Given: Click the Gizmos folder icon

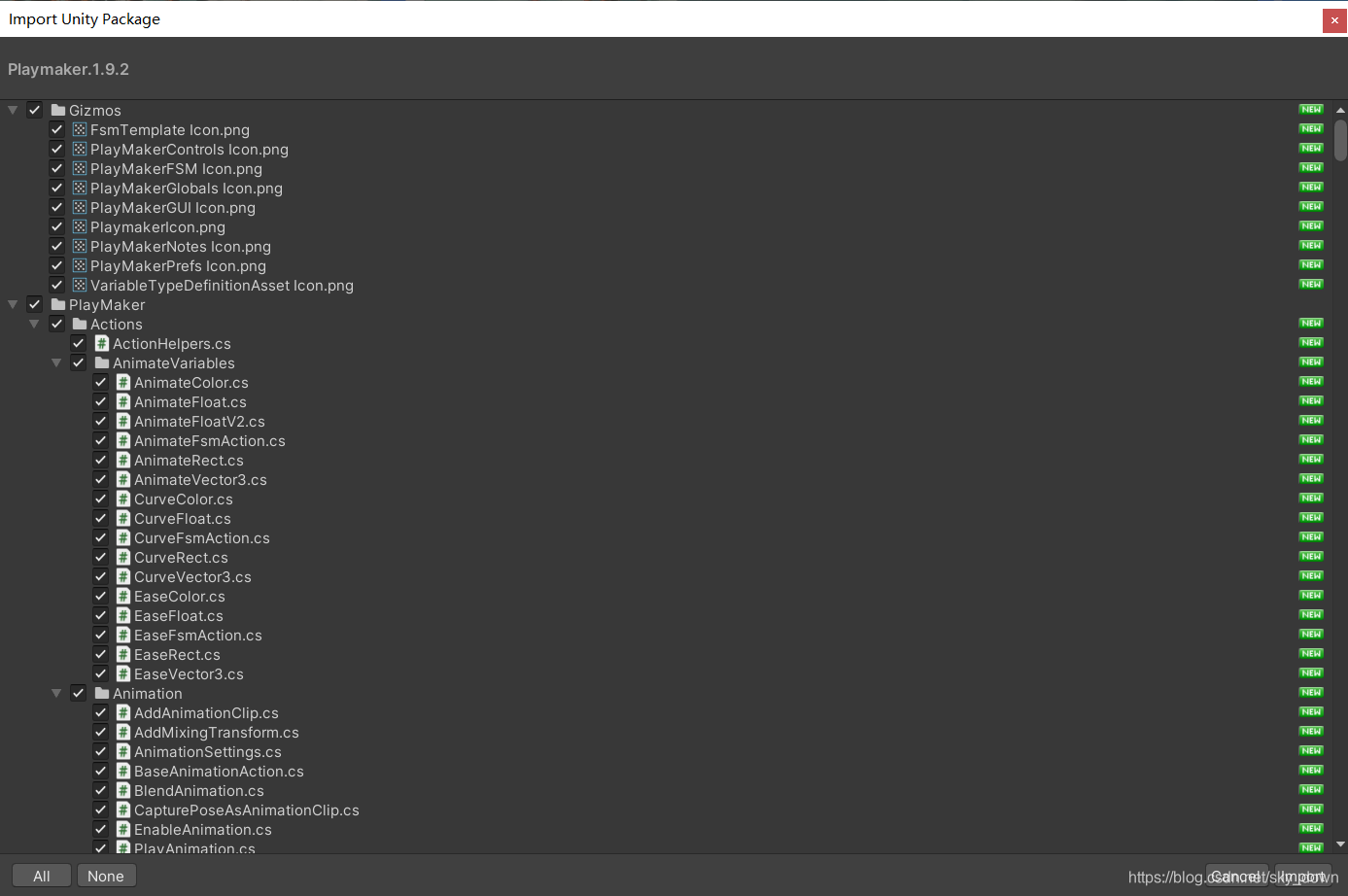Looking at the screenshot, I should point(58,110).
